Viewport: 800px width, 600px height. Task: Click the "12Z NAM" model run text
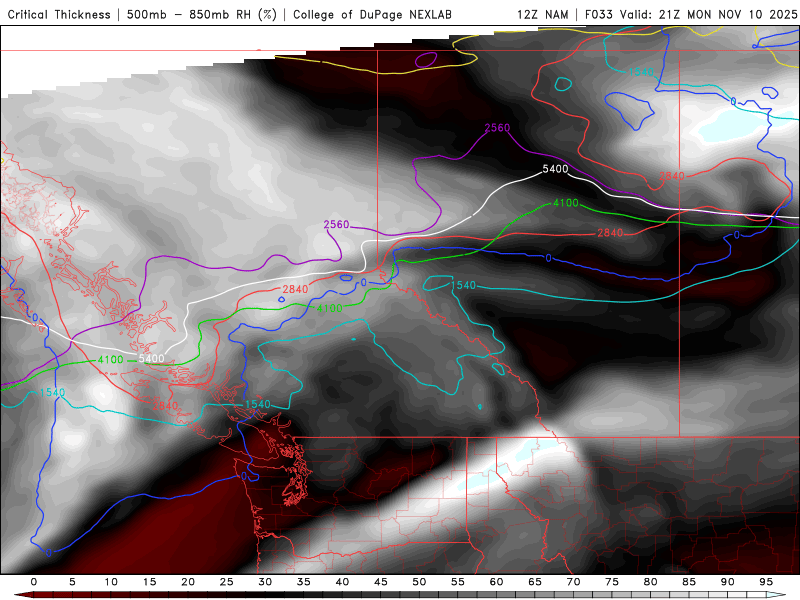[542, 14]
